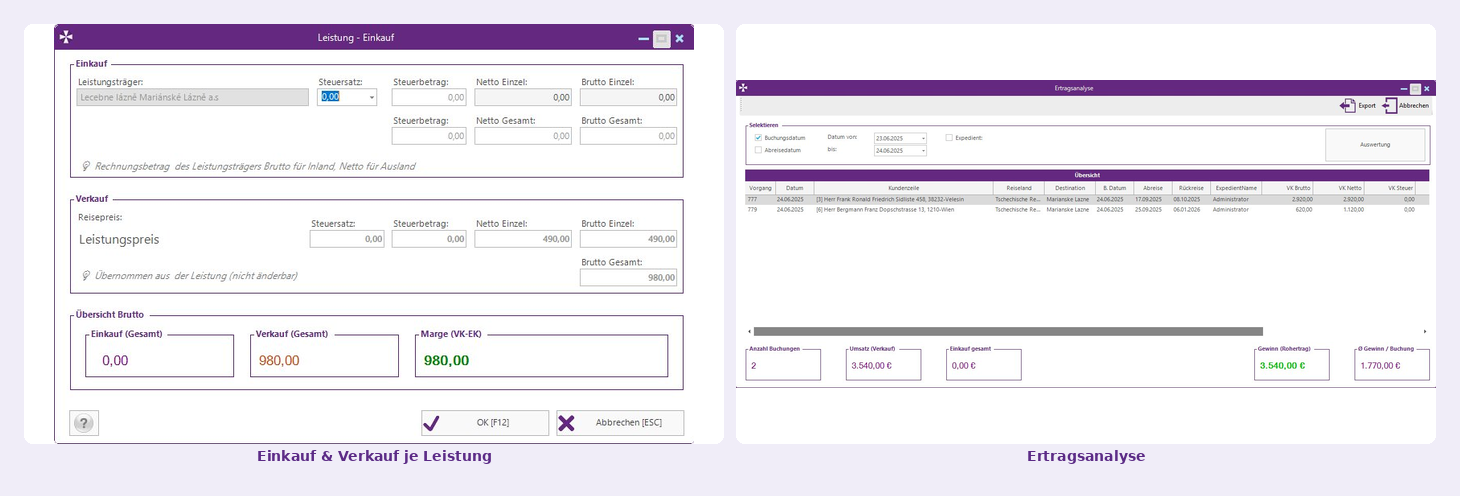Sort by the Destination column header
Viewport: 1460px width, 496px height.
click(1070, 188)
